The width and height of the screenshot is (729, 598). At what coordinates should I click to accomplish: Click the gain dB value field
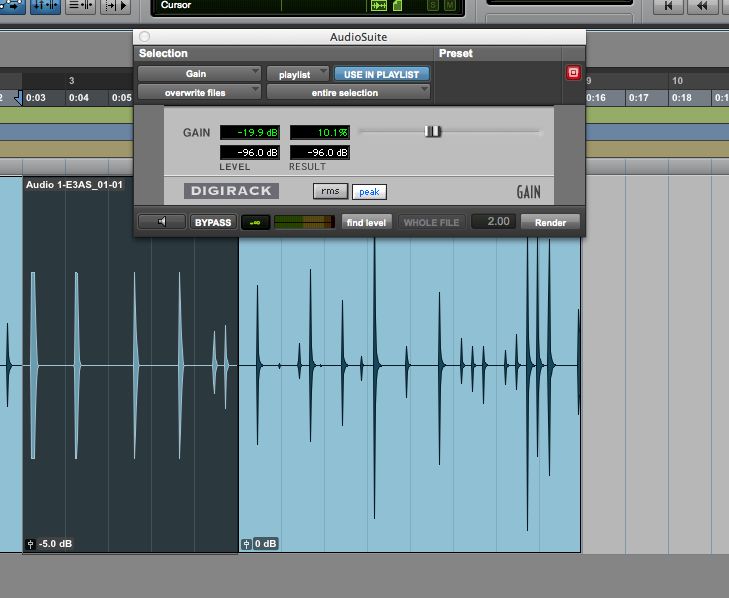[250, 133]
